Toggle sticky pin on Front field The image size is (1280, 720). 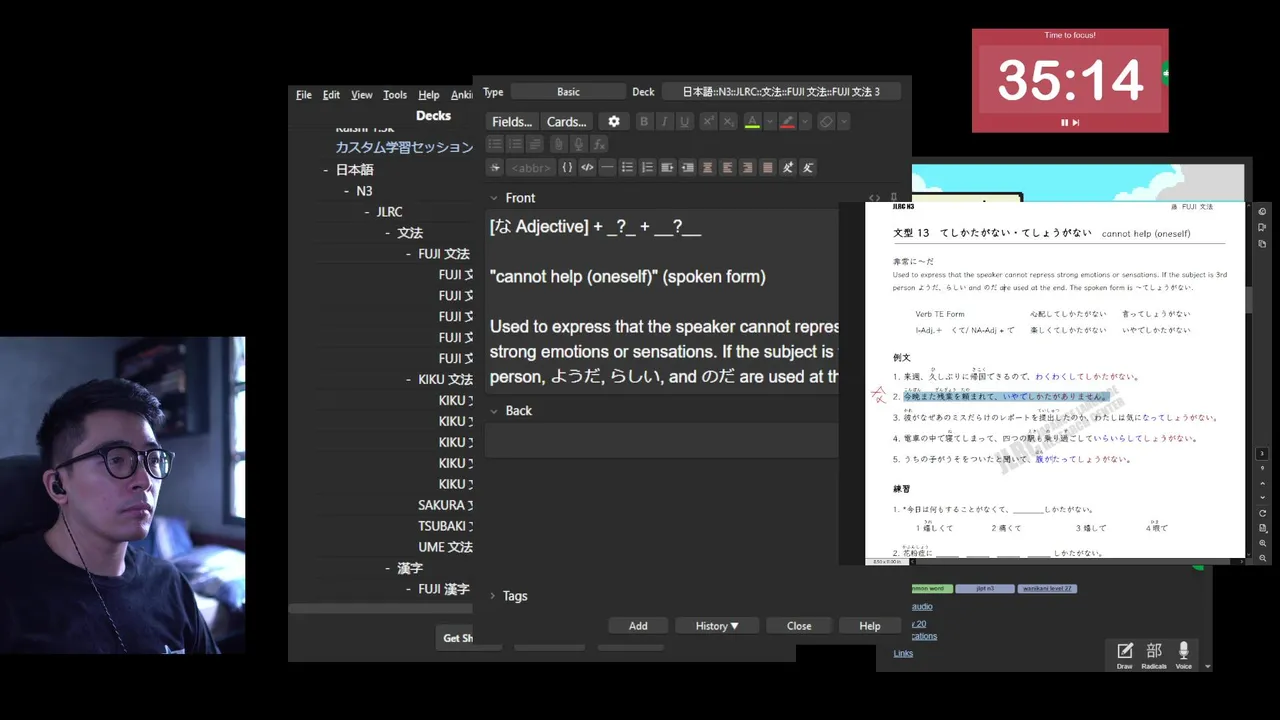894,198
